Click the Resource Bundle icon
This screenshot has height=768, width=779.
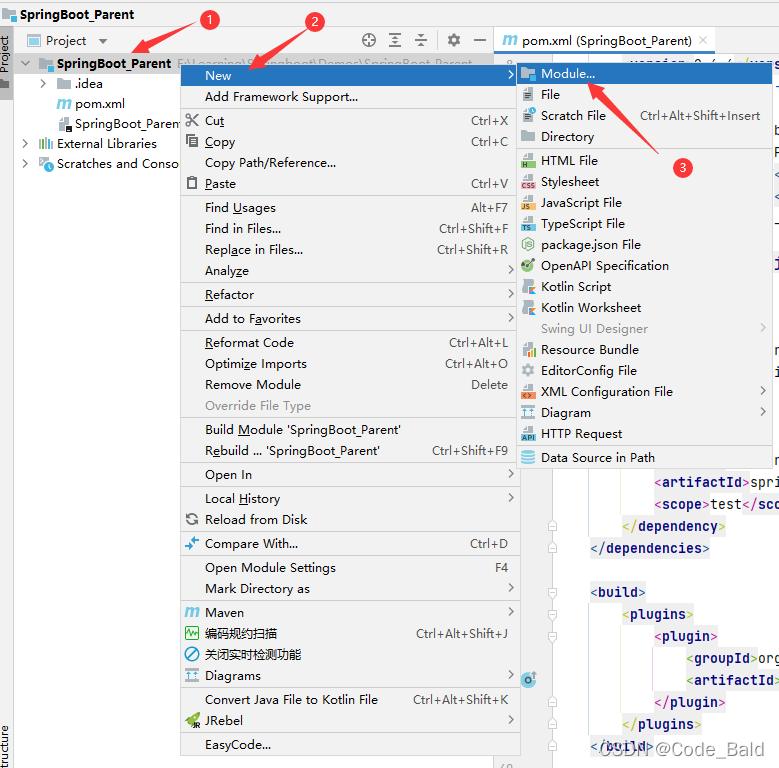pos(528,350)
